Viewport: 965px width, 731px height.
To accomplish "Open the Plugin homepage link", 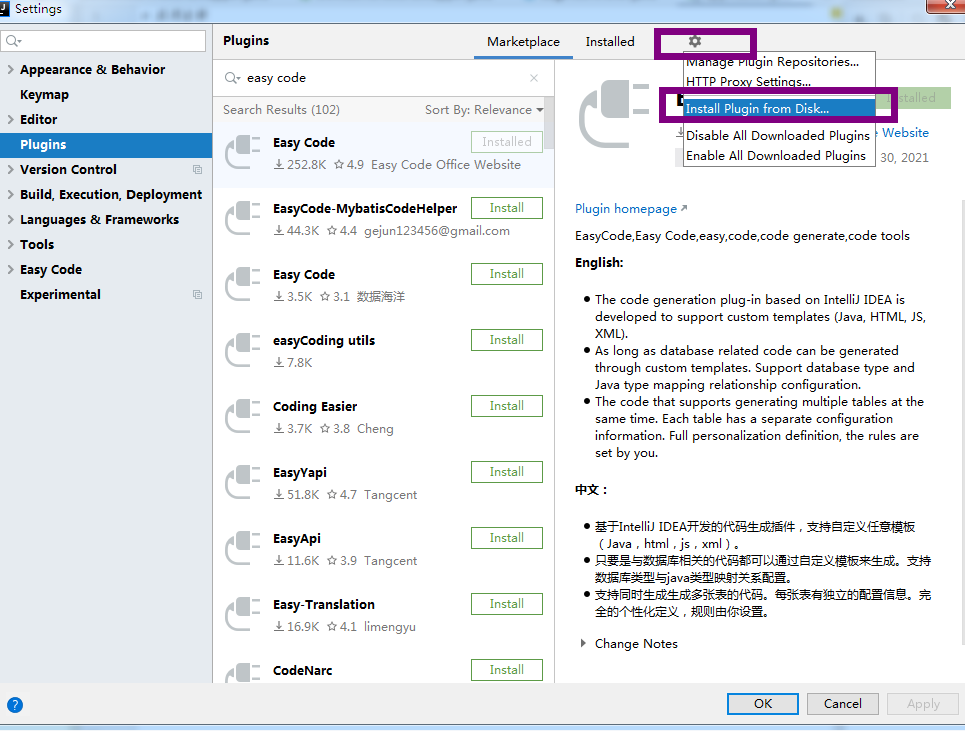I will 626,208.
